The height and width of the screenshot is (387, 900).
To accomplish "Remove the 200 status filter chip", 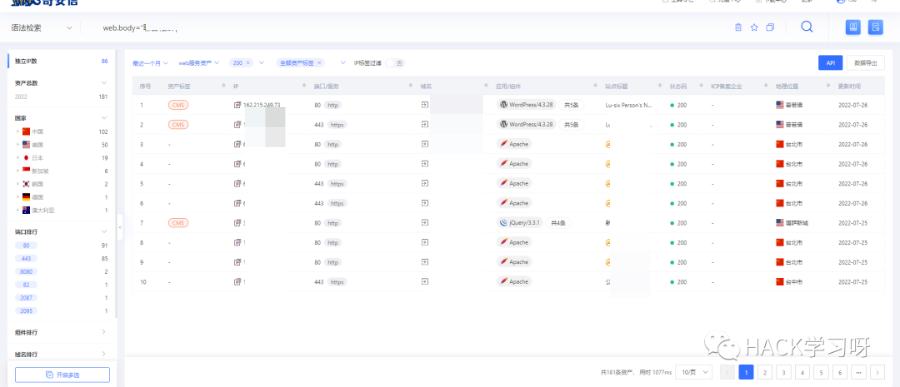I will [248, 63].
